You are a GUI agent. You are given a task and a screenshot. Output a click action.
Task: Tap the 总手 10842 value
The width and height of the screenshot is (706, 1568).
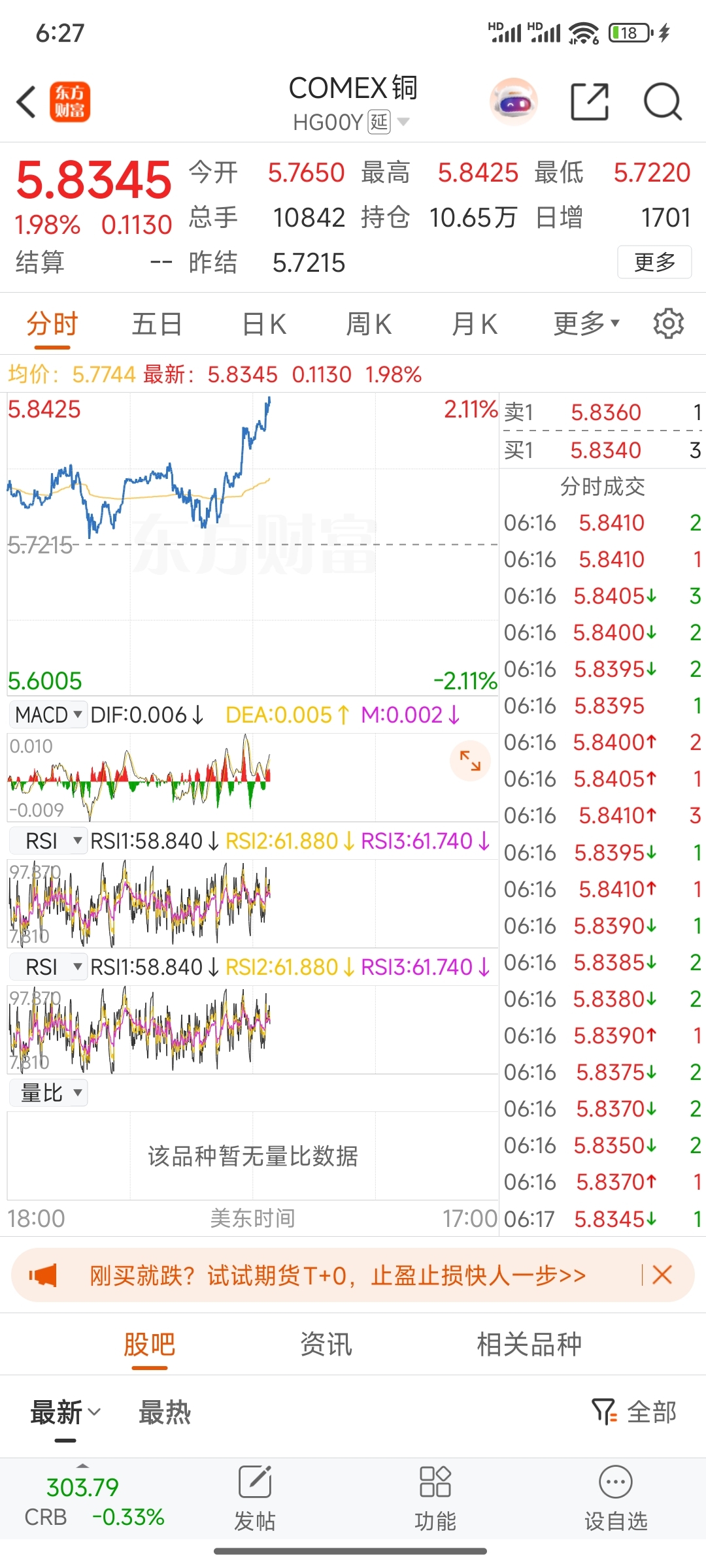(309, 218)
